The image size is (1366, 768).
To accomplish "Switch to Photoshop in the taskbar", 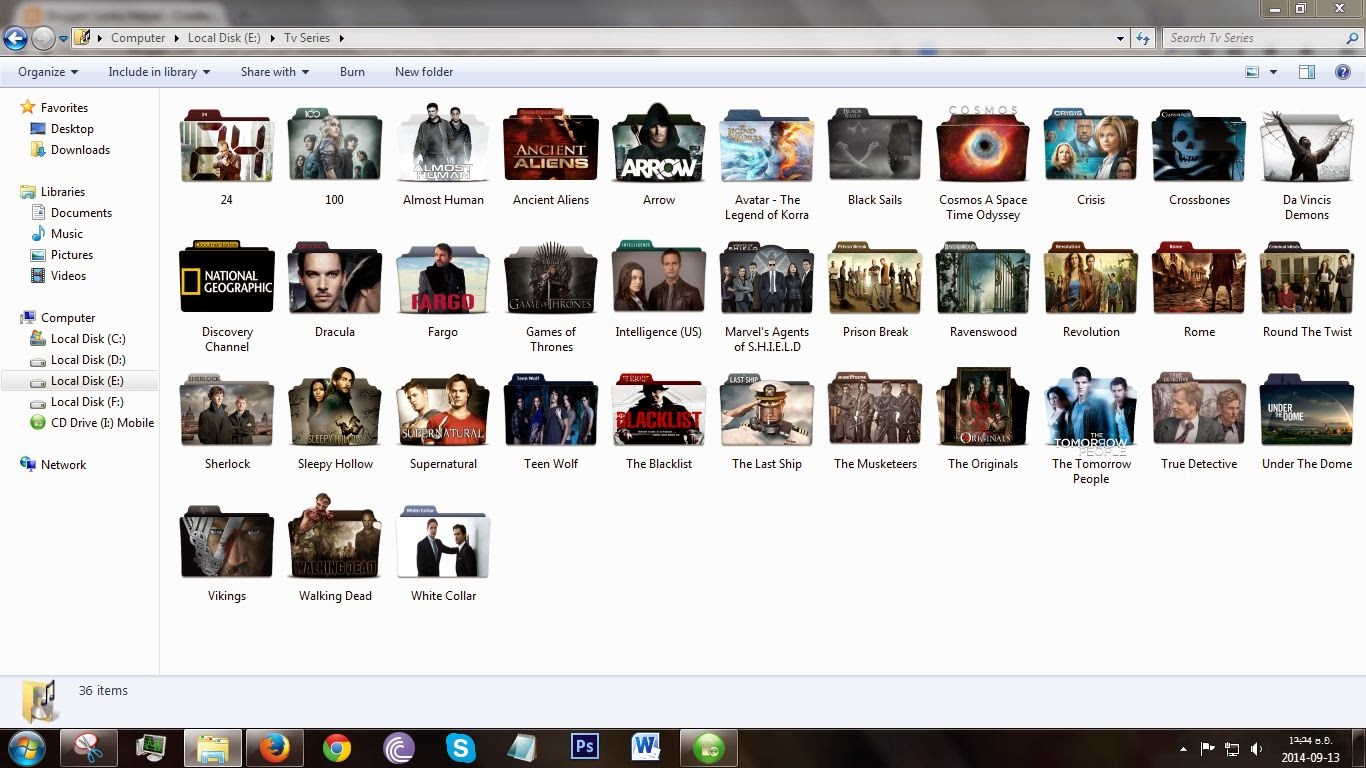I will [x=584, y=748].
